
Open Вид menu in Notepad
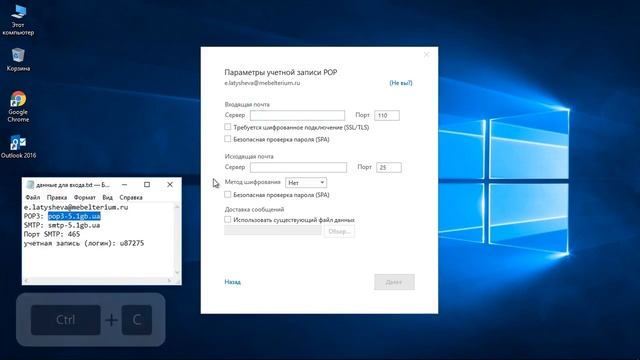(107, 197)
